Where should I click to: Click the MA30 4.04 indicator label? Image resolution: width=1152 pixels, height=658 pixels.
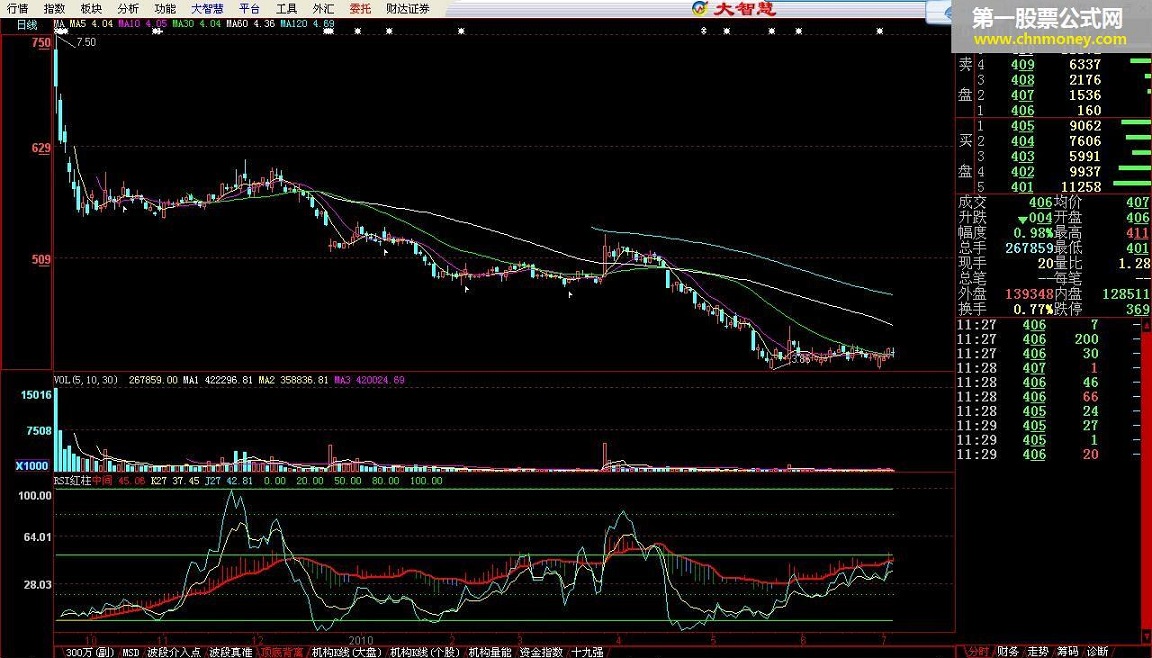[x=196, y=24]
